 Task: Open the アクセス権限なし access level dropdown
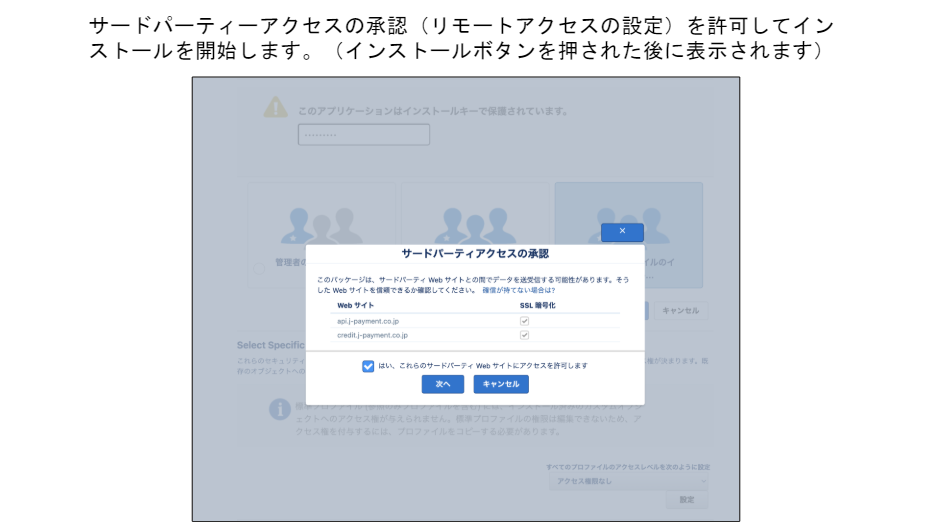click(x=629, y=481)
